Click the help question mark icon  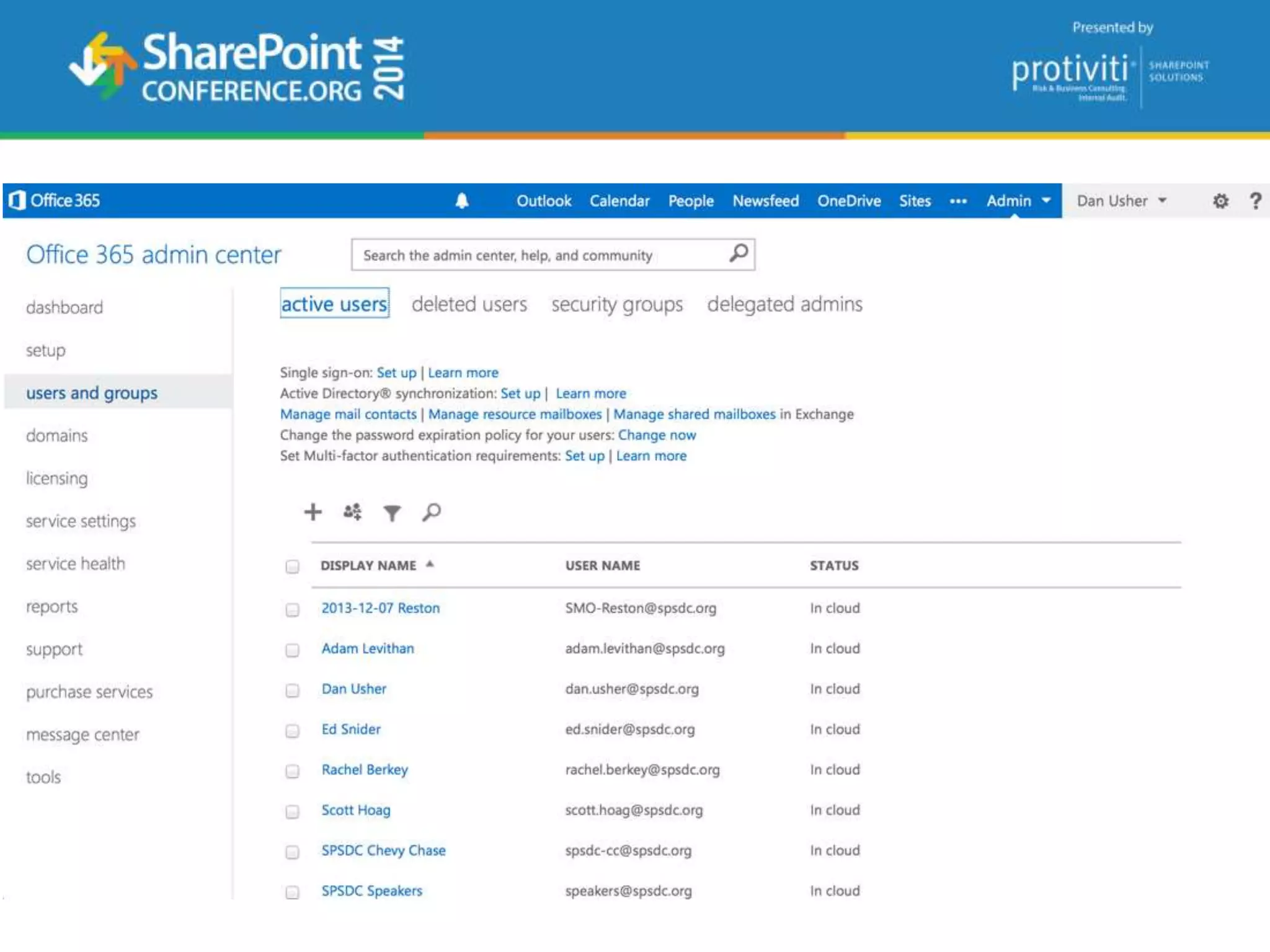click(x=1255, y=201)
